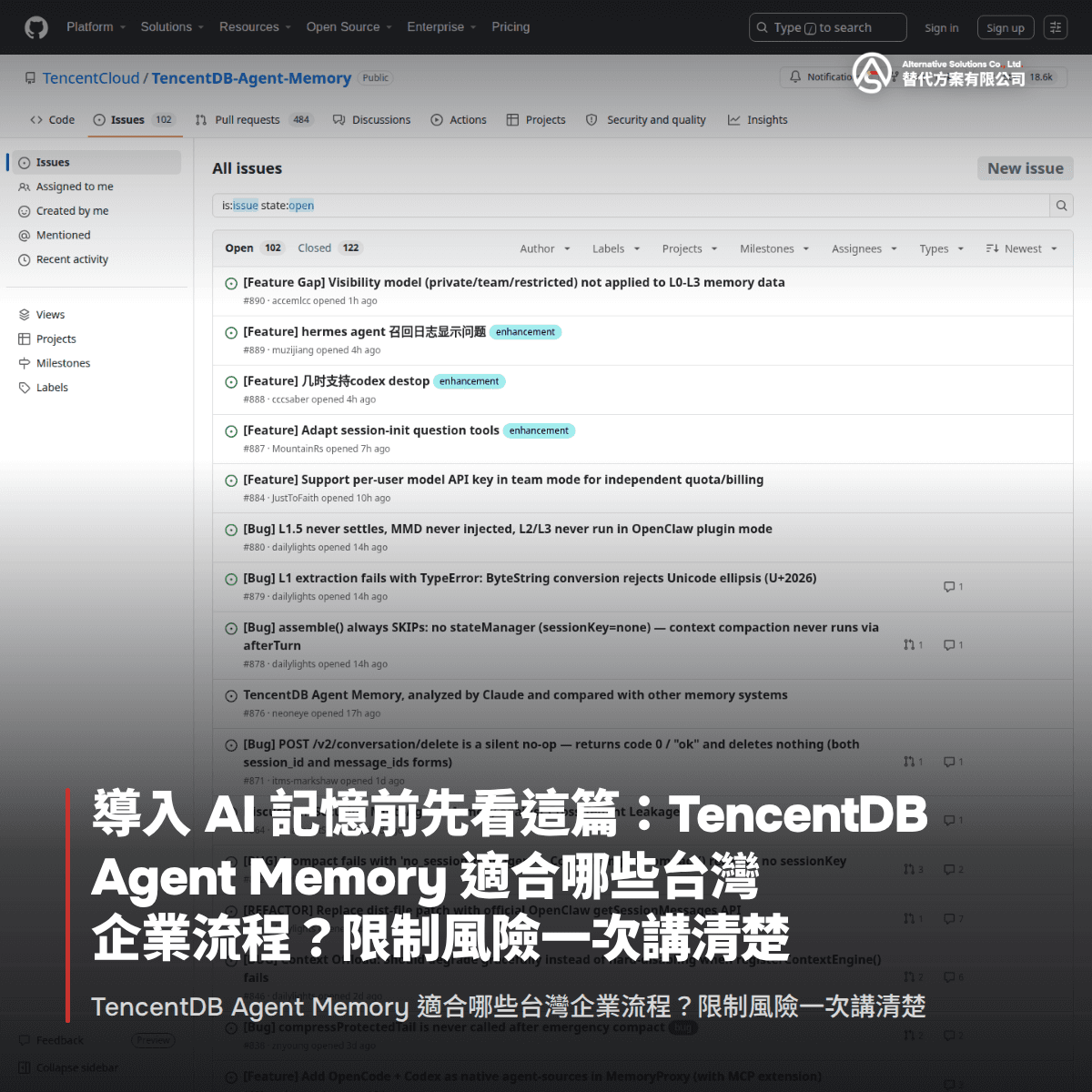Image resolution: width=1092 pixels, height=1092 pixels.
Task: Select Issues in the sidebar
Action: pyautogui.click(x=95, y=163)
